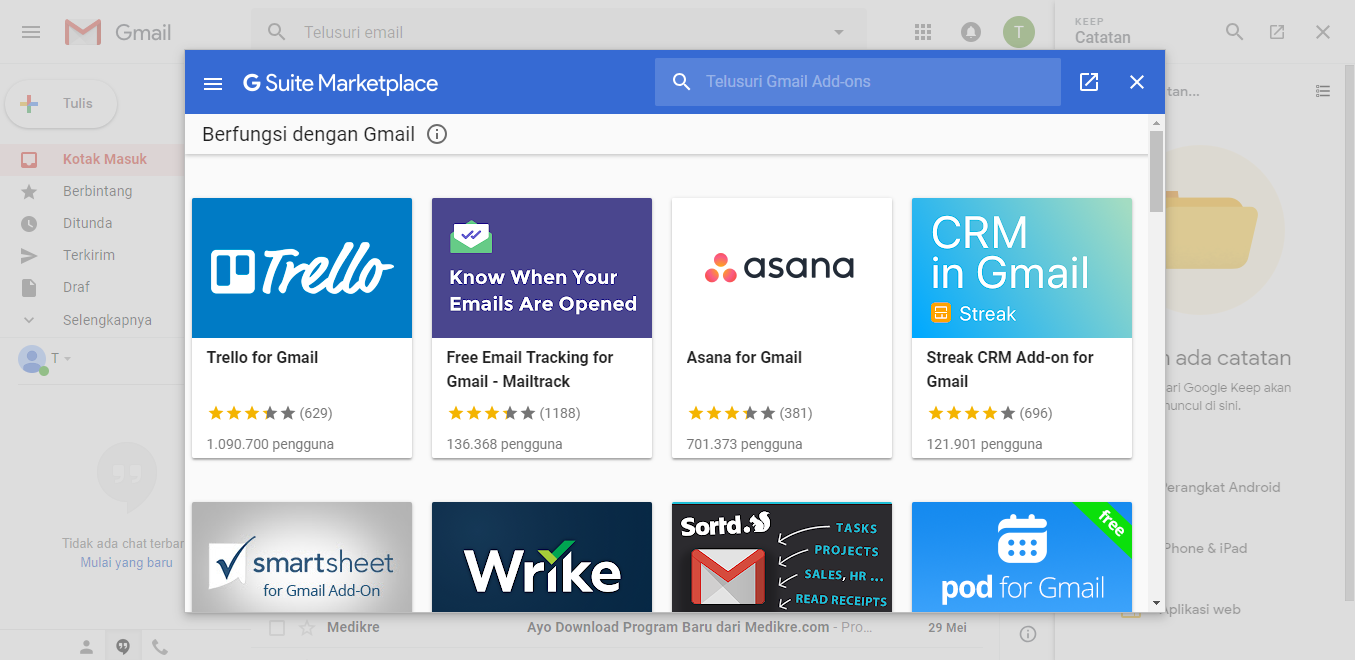Tick the Medikre email checkbox
Screen dimensions: 1355x660
(x=277, y=628)
